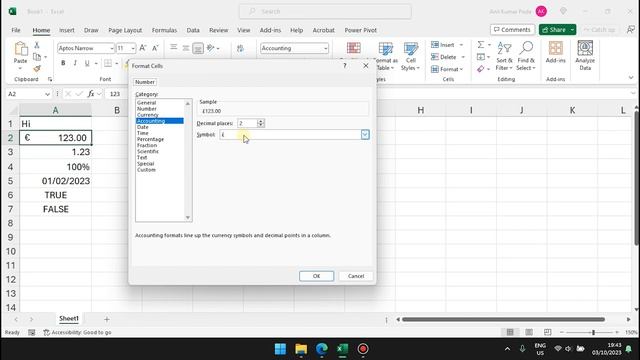Click the Format Cells help question mark

coord(345,65)
